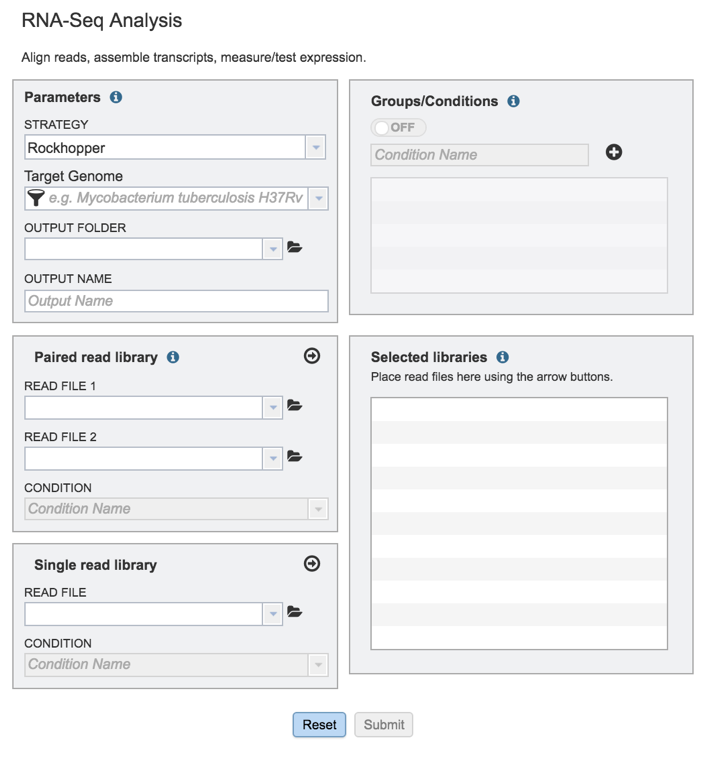Click the Target Genome filter icon

click(x=36, y=198)
